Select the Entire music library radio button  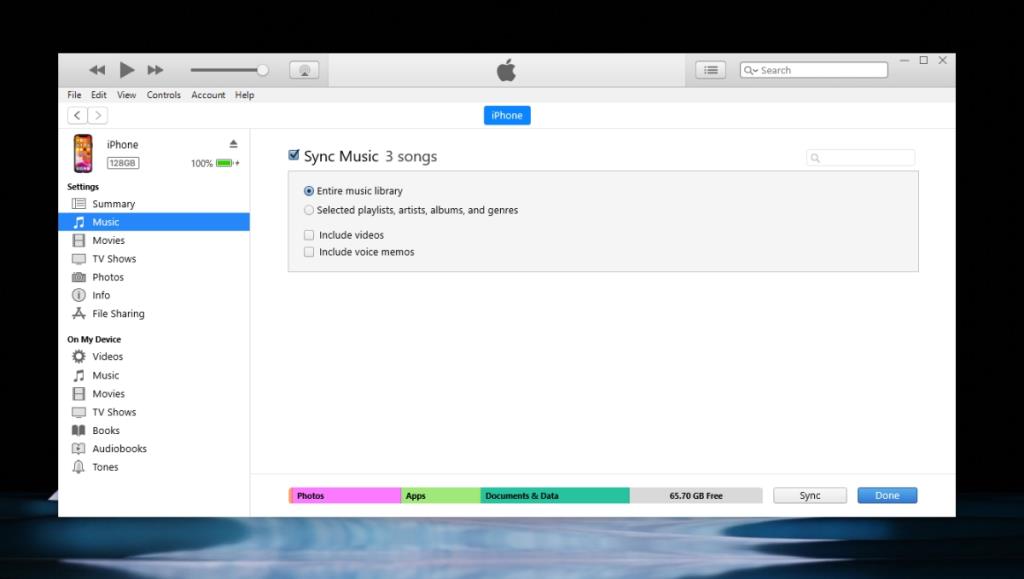[309, 191]
